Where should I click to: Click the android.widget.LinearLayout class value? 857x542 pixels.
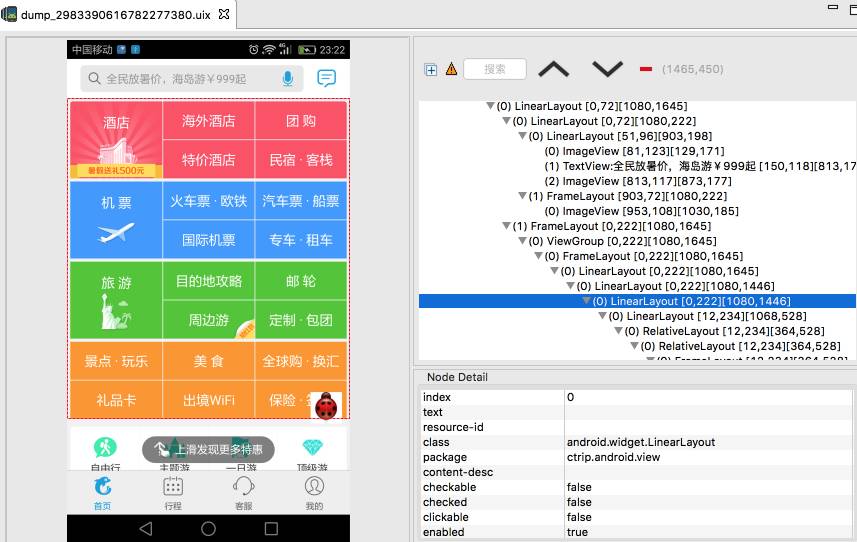pyautogui.click(x=641, y=442)
